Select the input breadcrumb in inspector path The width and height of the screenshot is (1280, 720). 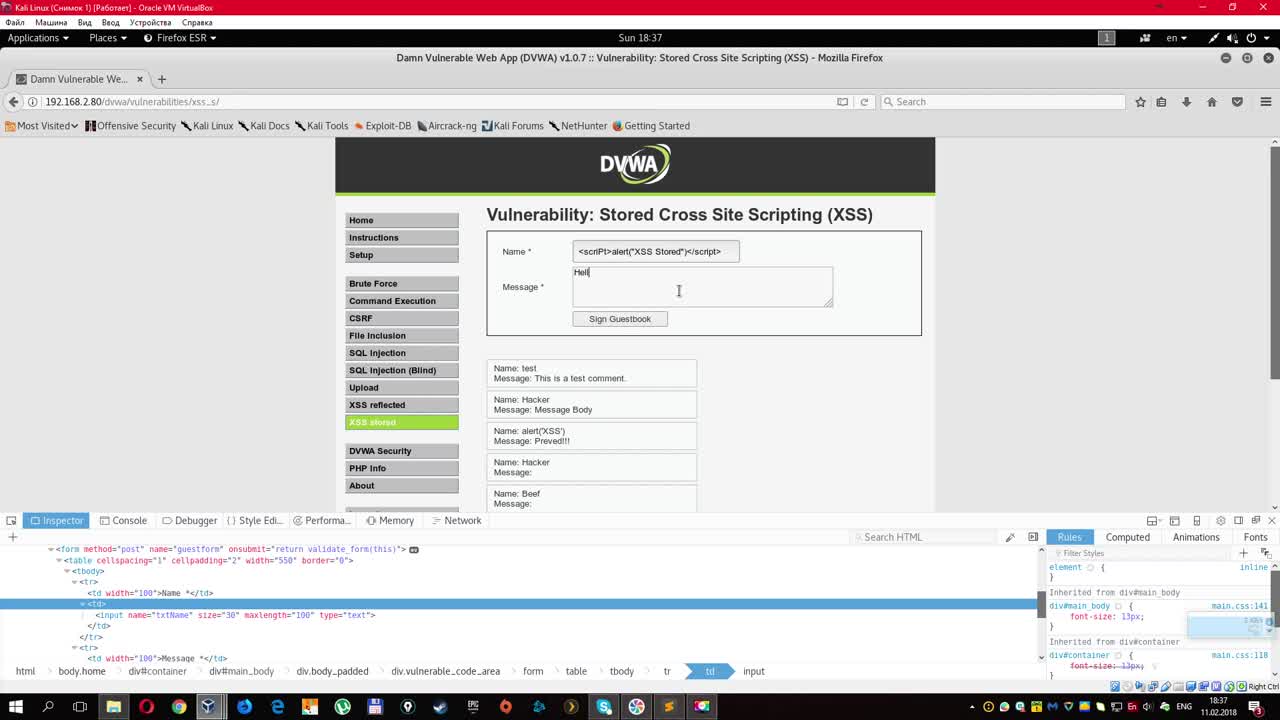tap(754, 671)
